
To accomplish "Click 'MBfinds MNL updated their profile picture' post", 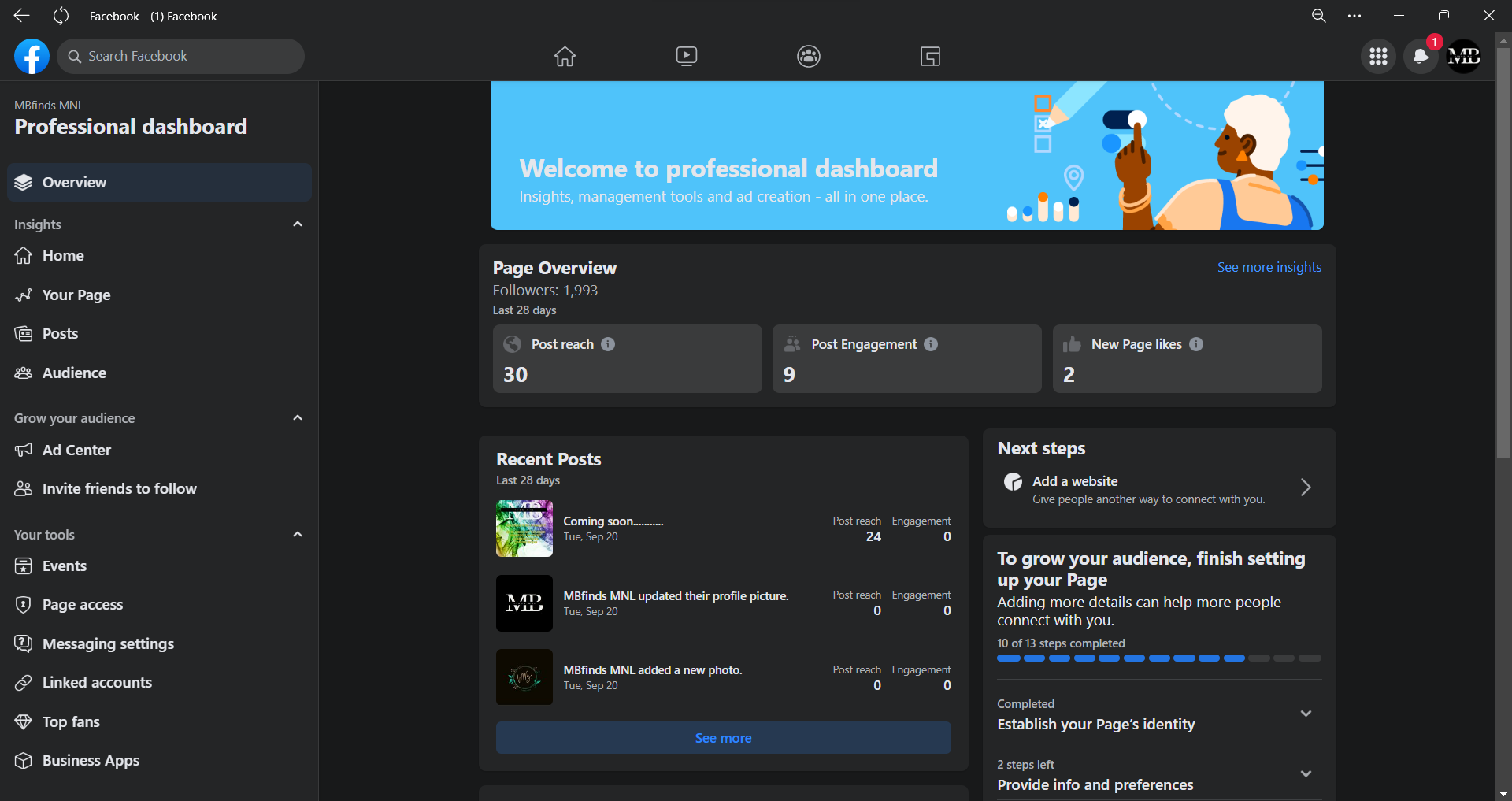I will [x=676, y=596].
